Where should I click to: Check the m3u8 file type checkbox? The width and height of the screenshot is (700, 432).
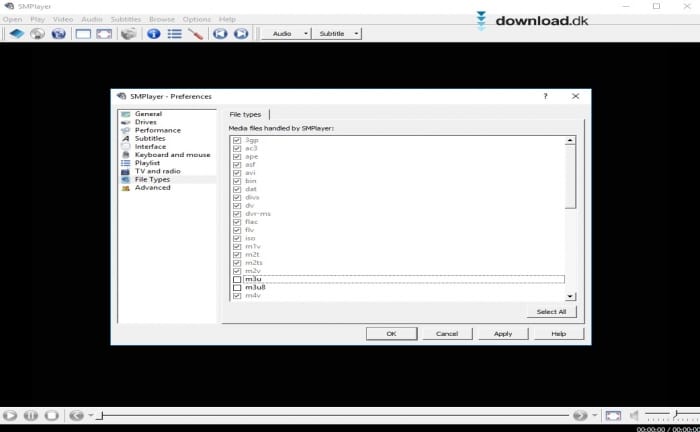pos(237,287)
